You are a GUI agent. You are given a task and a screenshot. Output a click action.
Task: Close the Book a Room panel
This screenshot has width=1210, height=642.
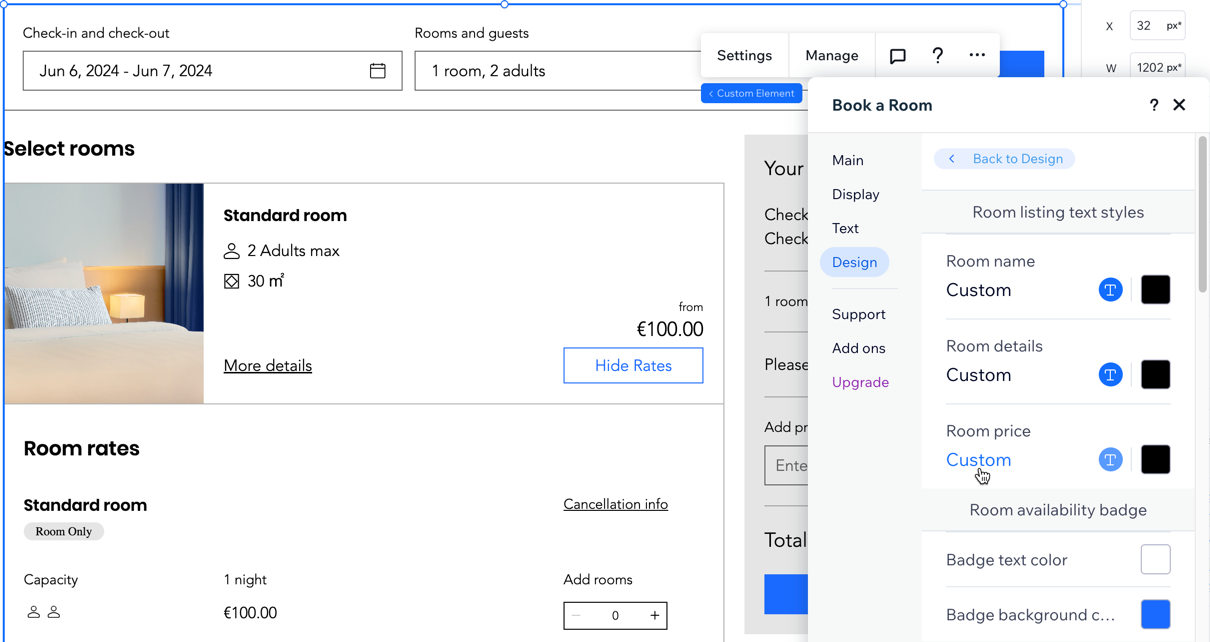[x=1180, y=105]
